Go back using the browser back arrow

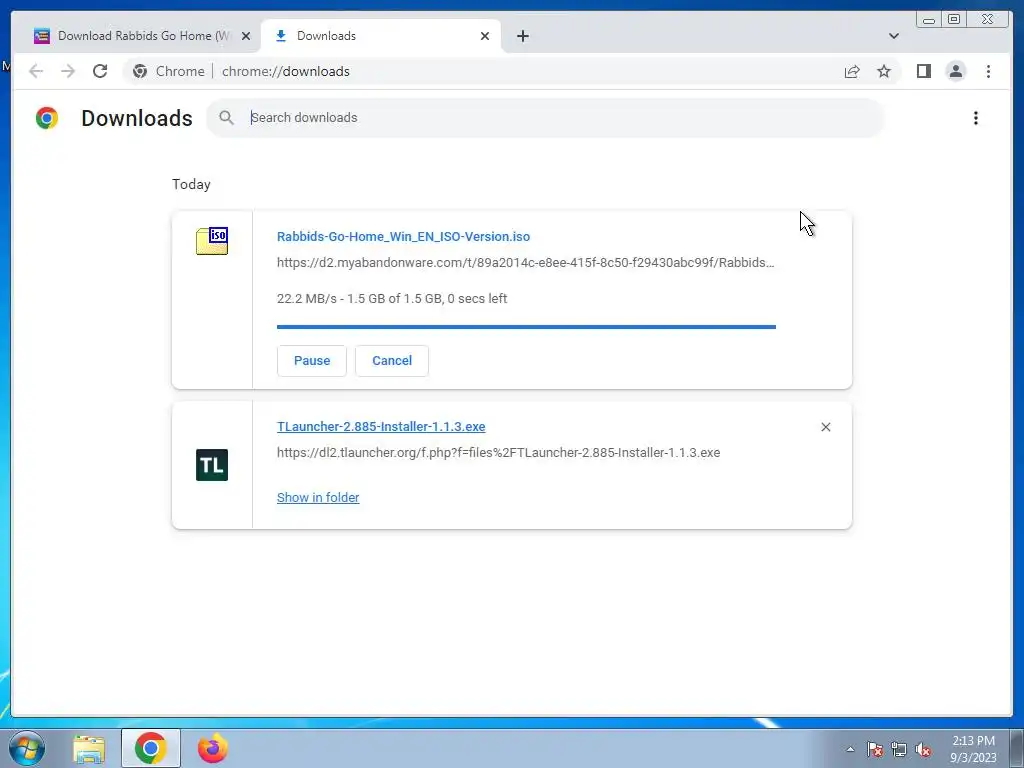[36, 71]
